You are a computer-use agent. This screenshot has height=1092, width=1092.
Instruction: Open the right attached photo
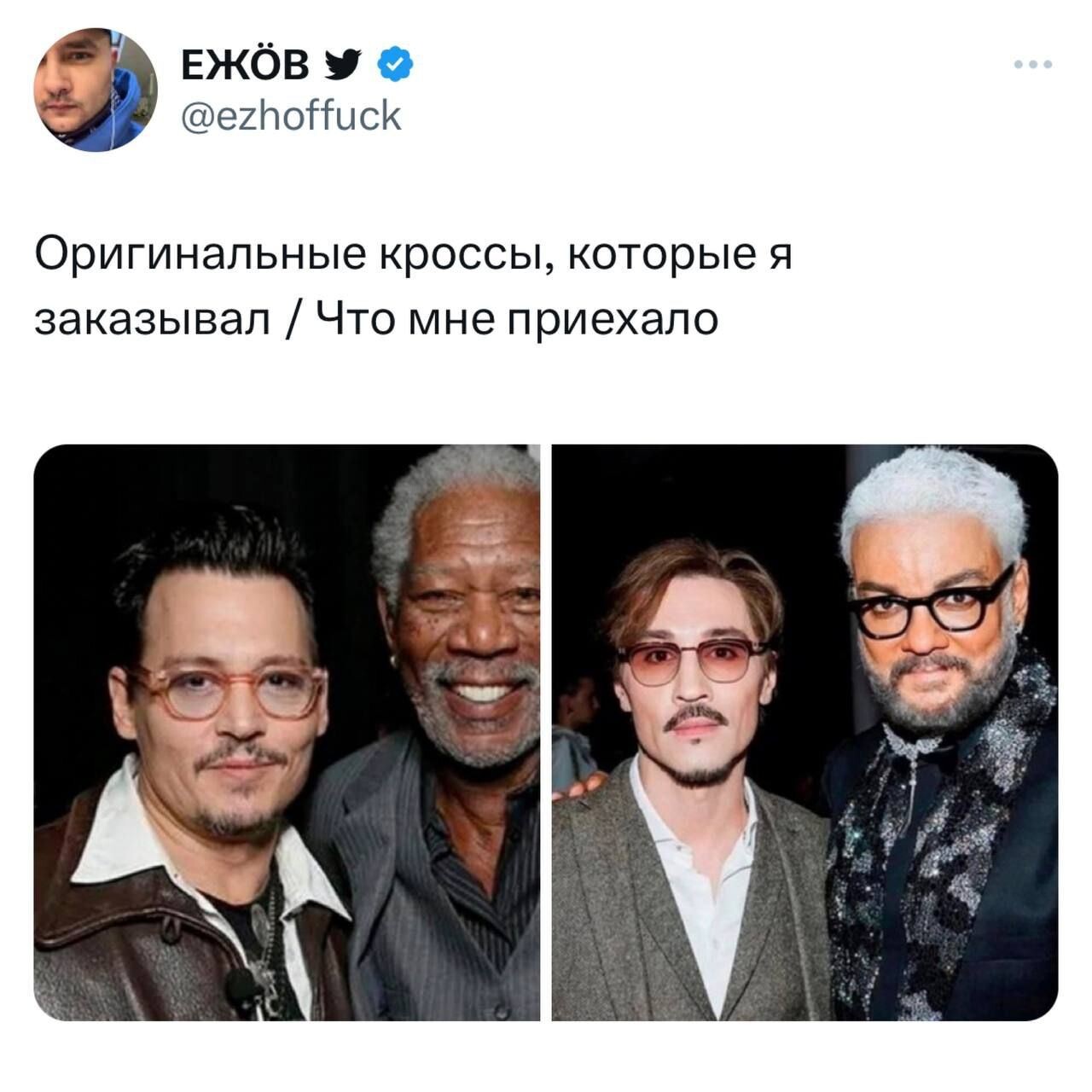pos(804,732)
